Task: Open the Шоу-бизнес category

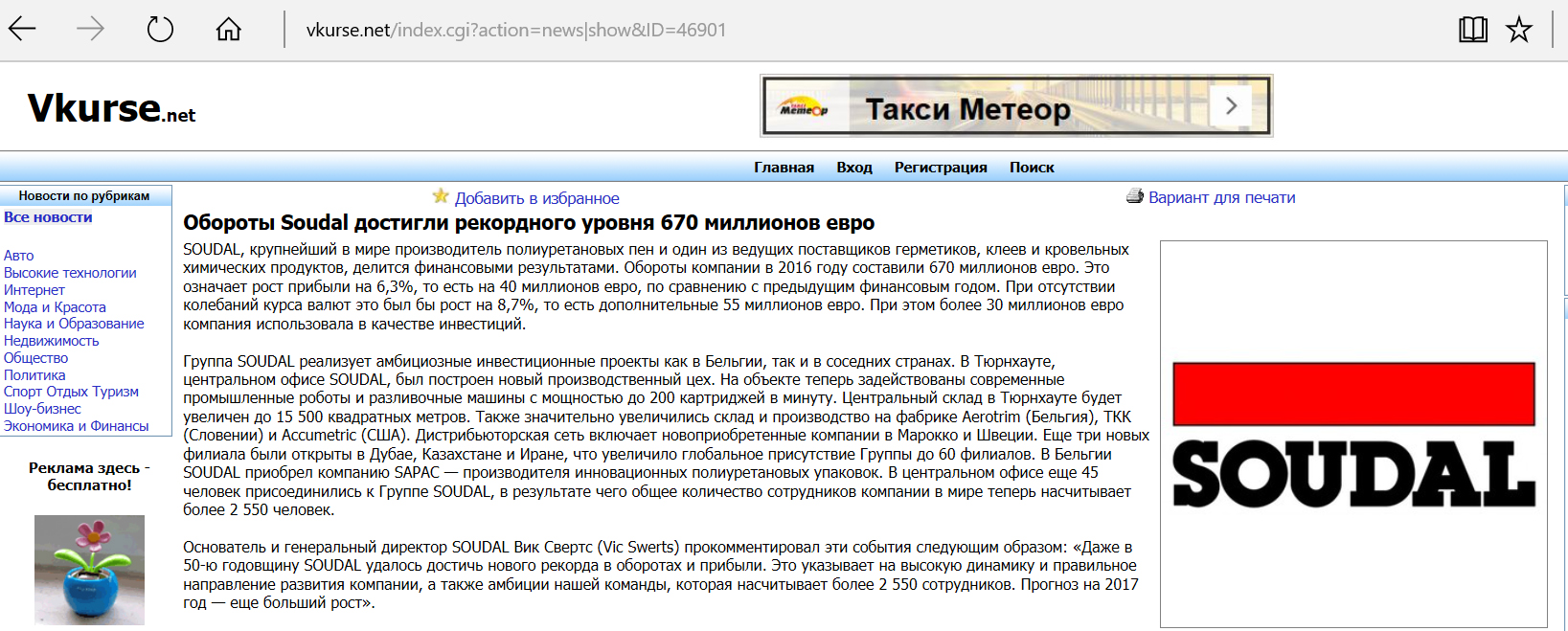Action: (x=42, y=409)
